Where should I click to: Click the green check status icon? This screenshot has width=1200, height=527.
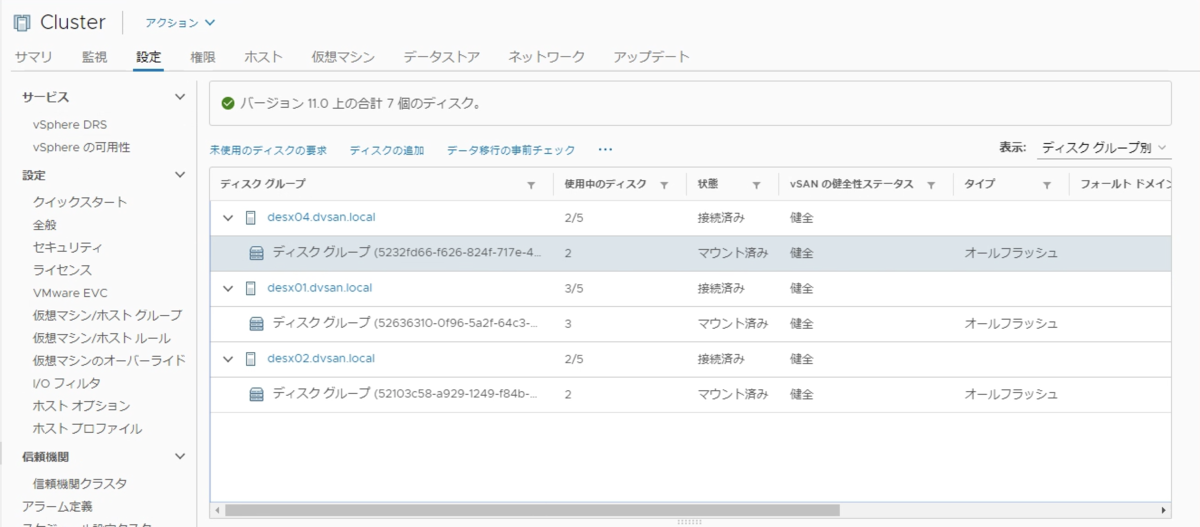tap(228, 103)
